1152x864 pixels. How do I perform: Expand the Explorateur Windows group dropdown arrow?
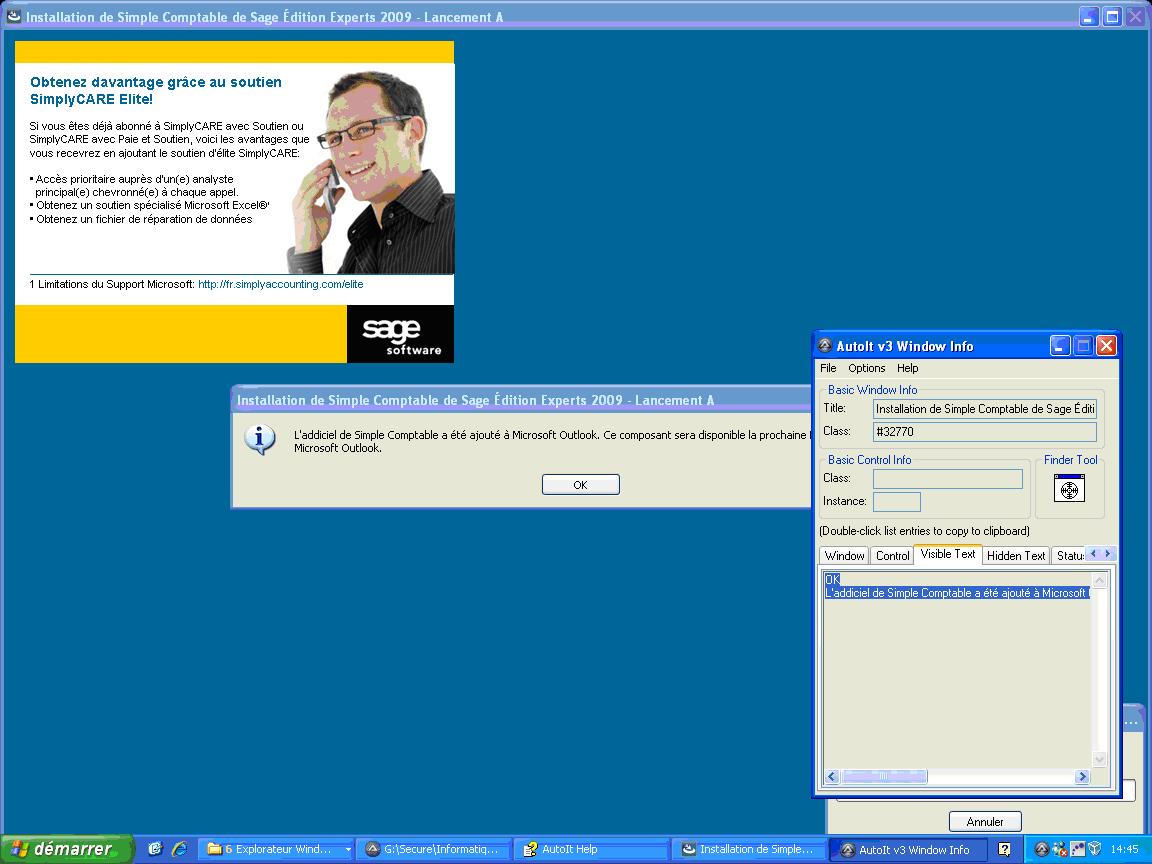click(x=348, y=849)
